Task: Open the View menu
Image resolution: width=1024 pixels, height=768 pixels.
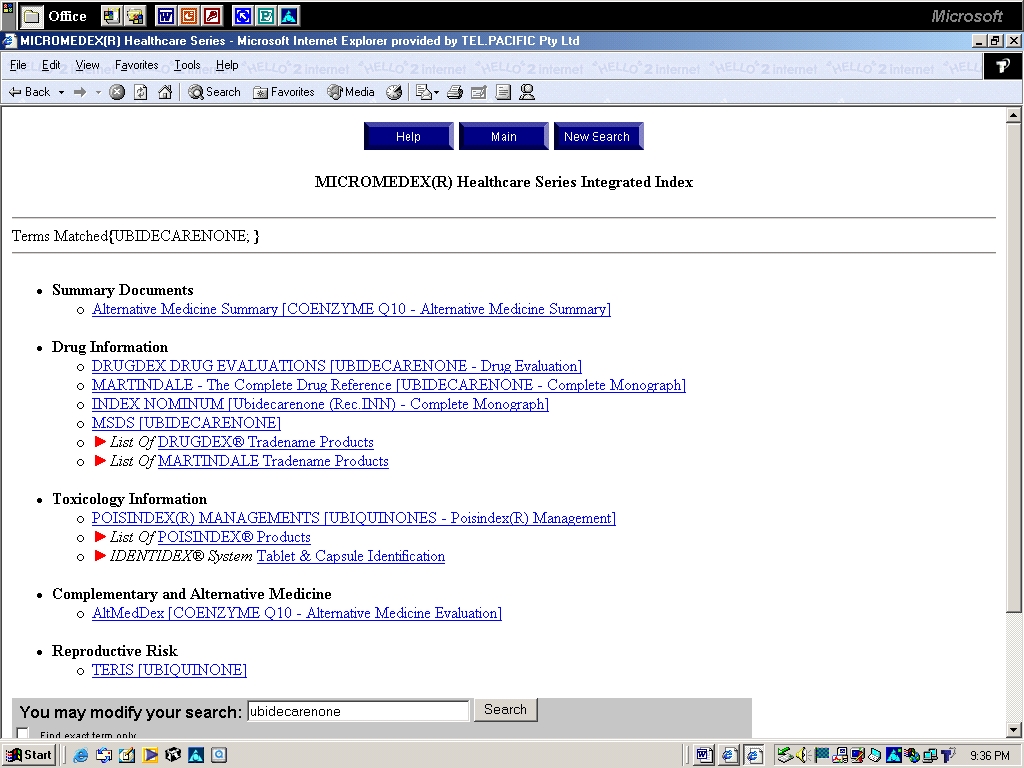Action: 87,65
